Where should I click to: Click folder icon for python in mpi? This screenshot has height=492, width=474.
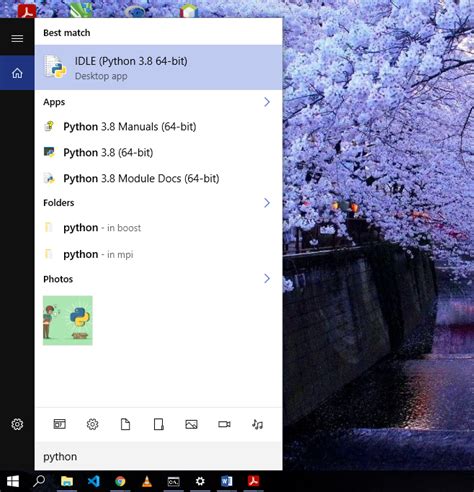pyautogui.click(x=49, y=254)
